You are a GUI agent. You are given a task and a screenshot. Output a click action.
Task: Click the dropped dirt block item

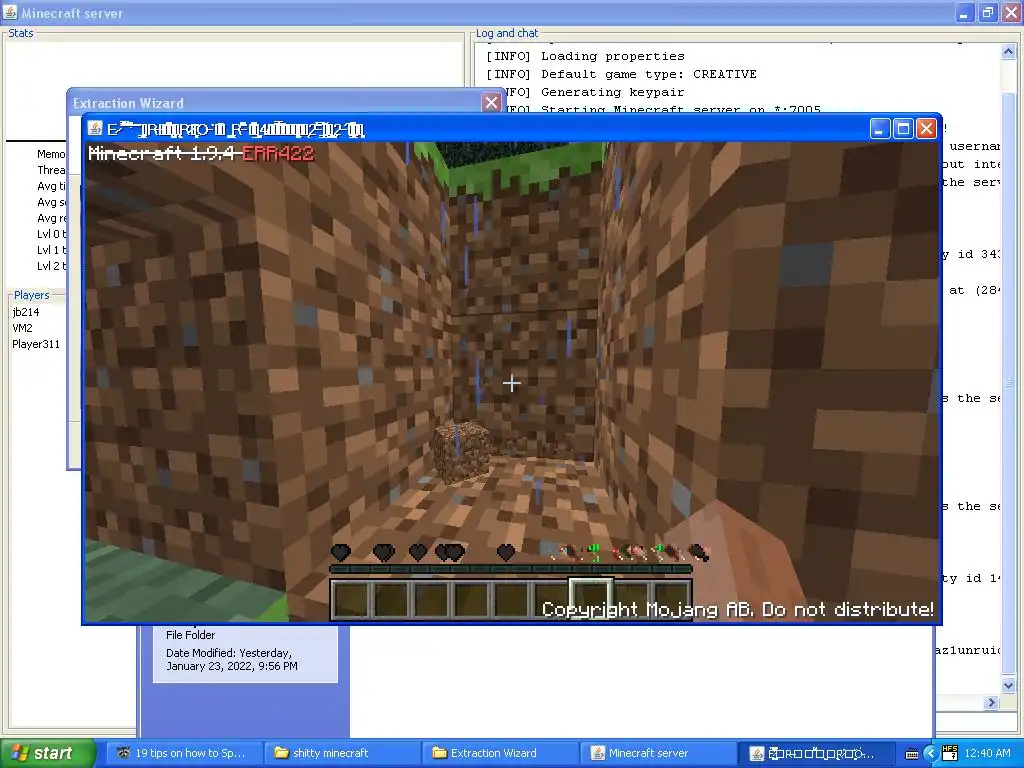(460, 449)
